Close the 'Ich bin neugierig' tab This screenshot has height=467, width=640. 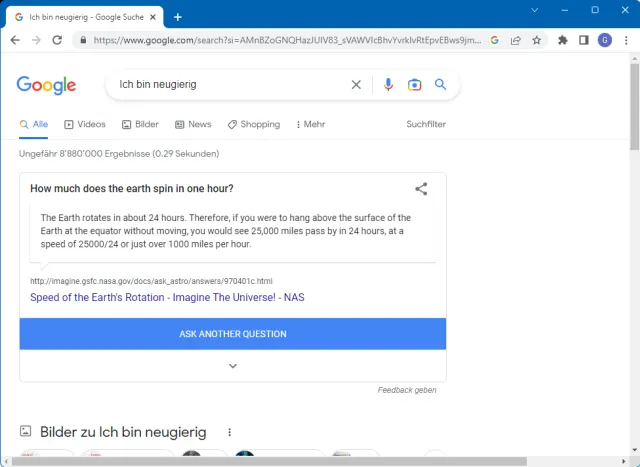point(153,17)
